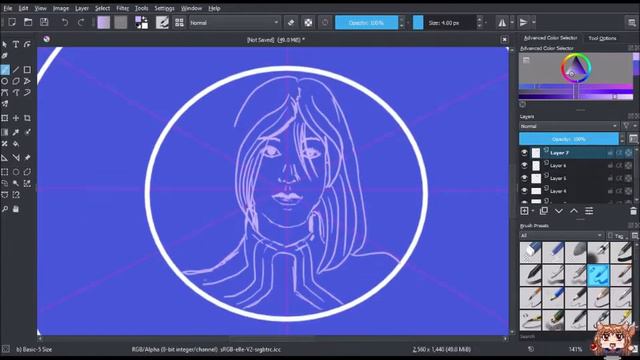Select the Gradient tool
The height and width of the screenshot is (360, 640).
tap(4, 132)
